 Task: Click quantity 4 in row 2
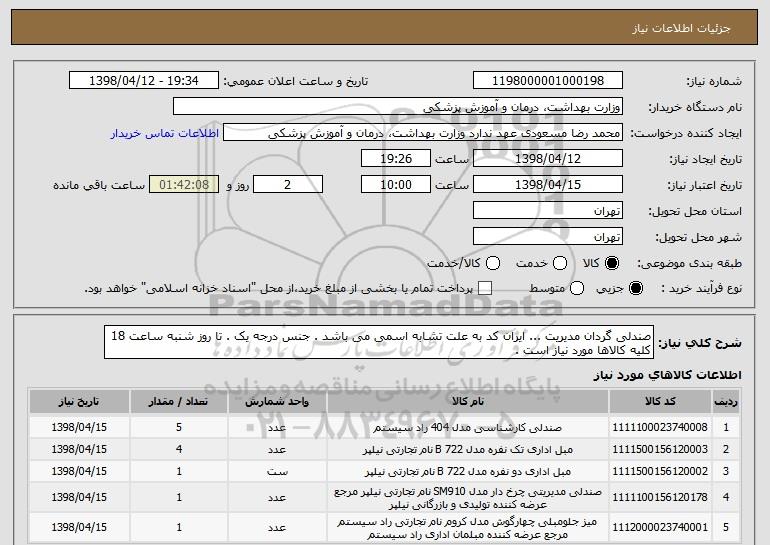coord(179,449)
